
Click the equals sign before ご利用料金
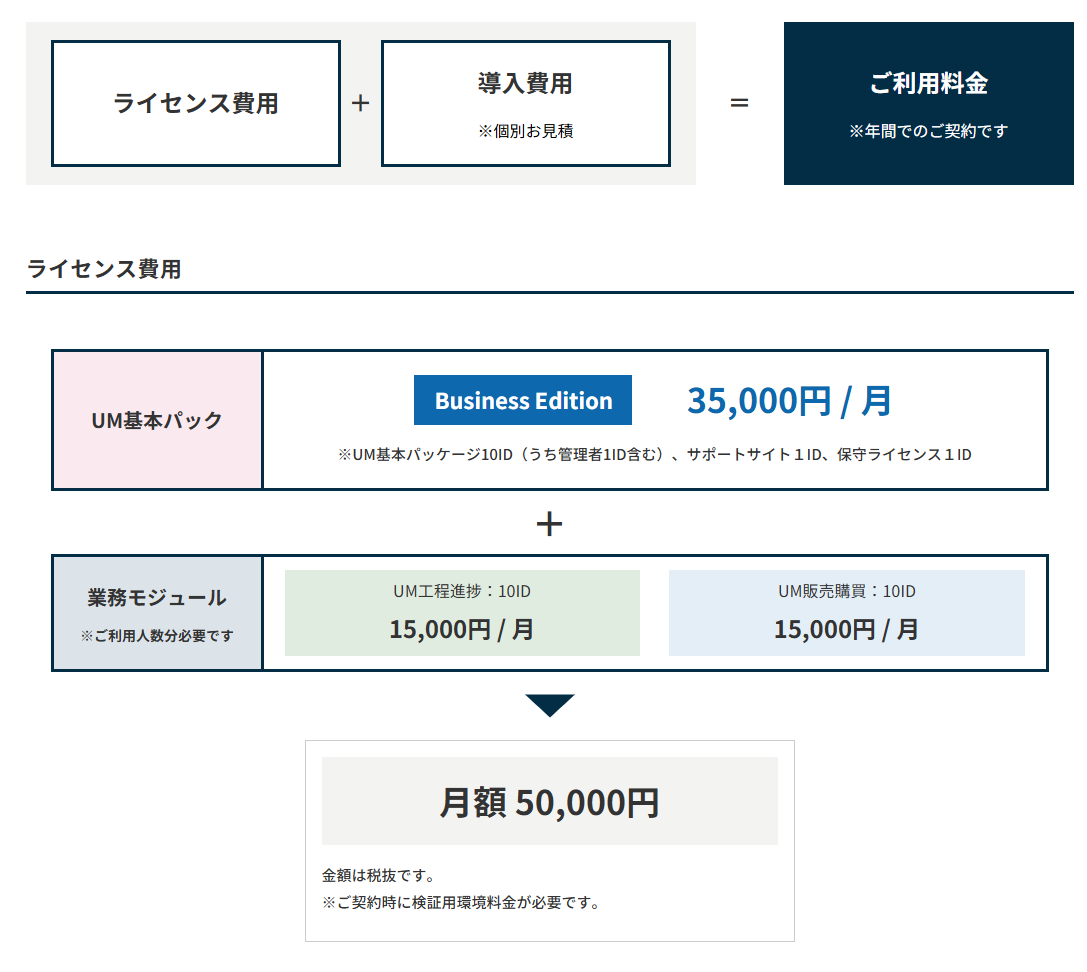[739, 103]
